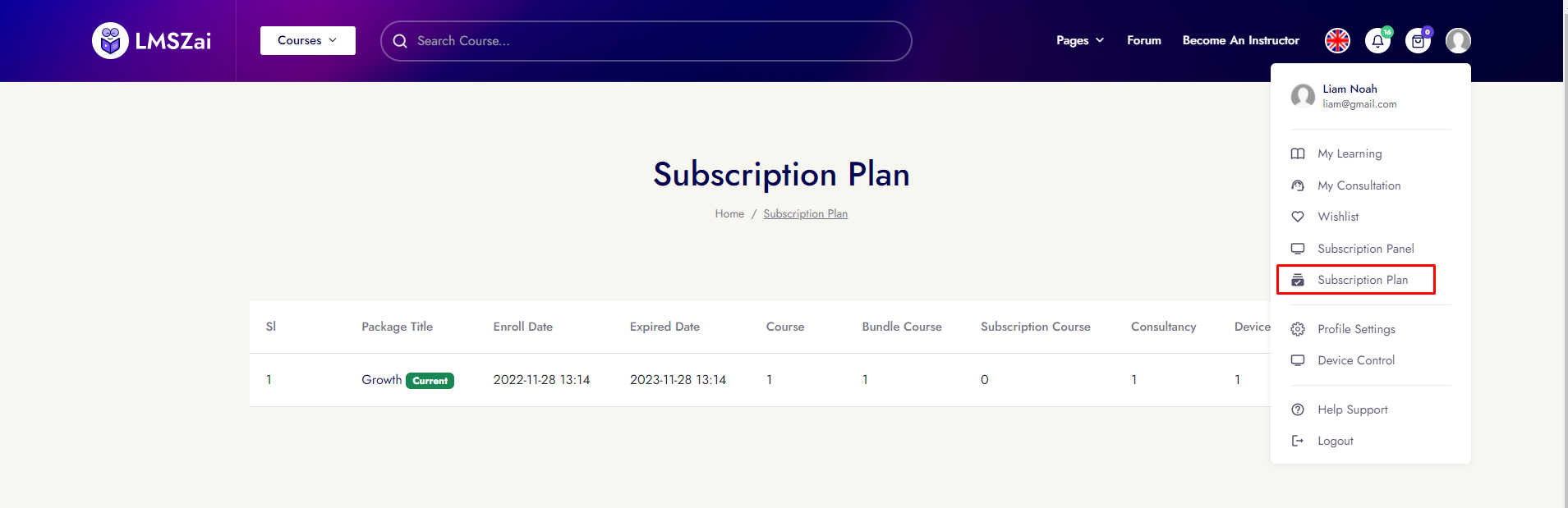
Task: Go to Home breadcrumb link
Action: pos(729,213)
